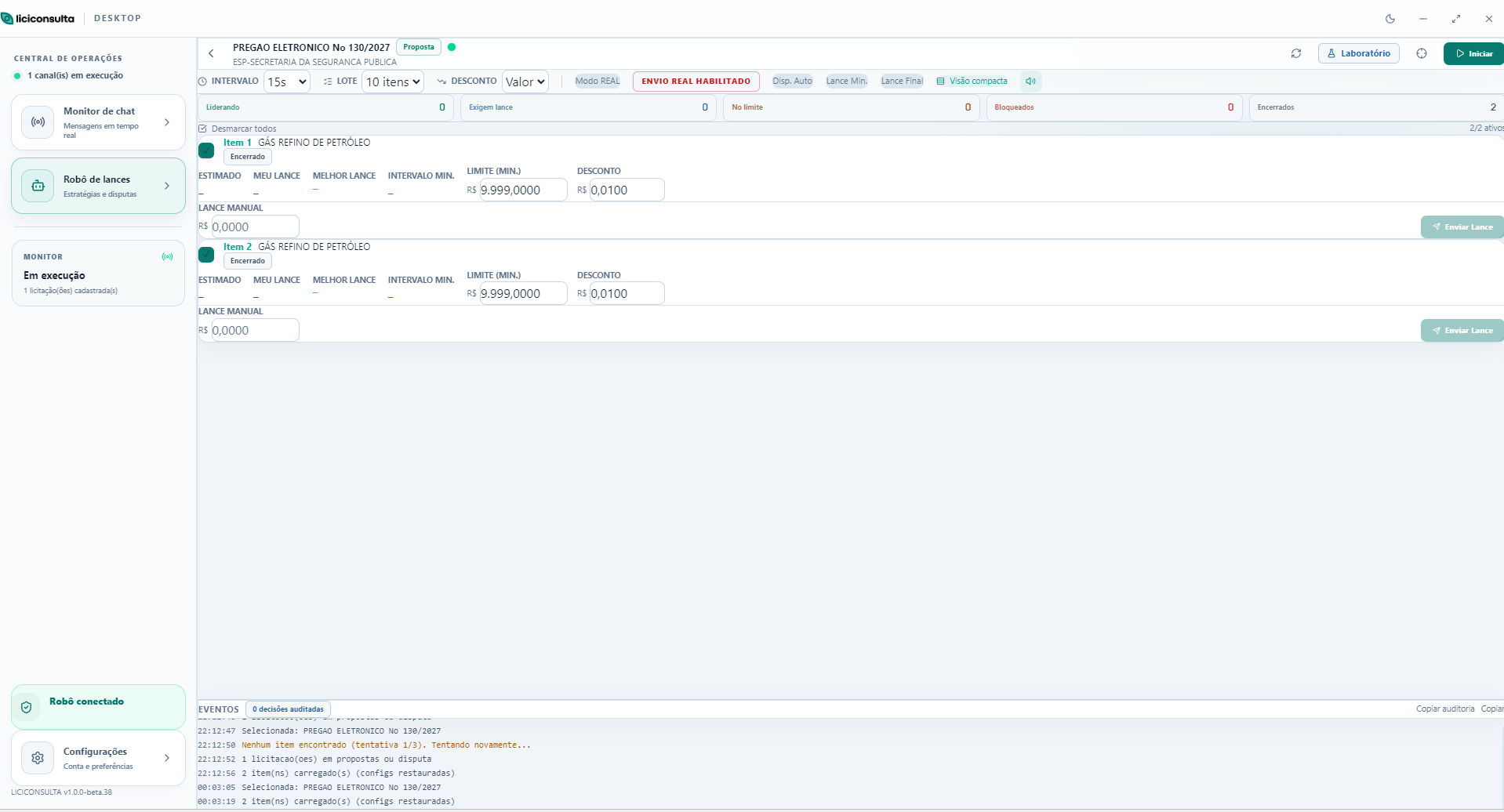Click the Robô de lances robot icon
Viewport: 1504px width, 812px height.
38,186
